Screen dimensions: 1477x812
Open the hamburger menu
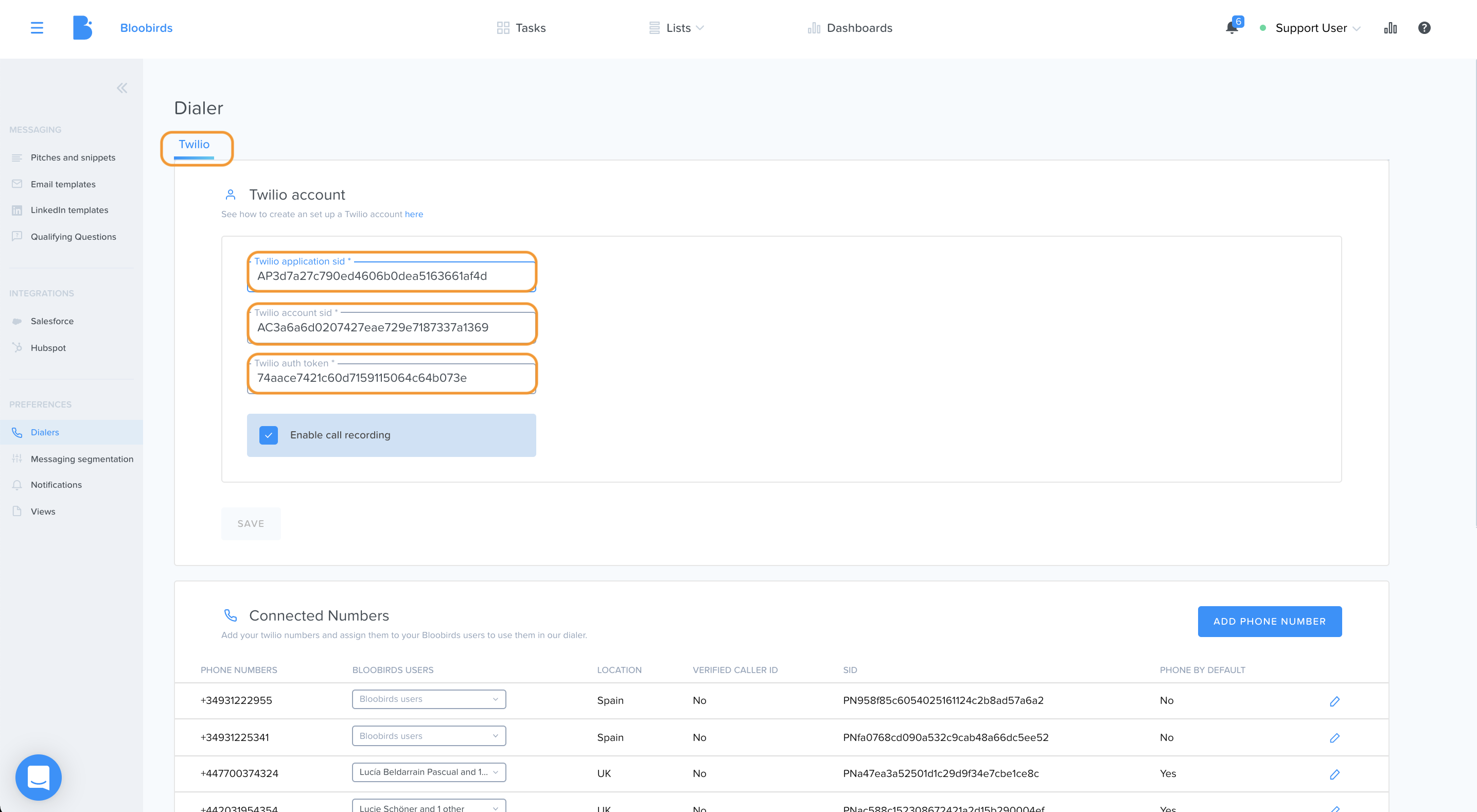[x=37, y=27]
